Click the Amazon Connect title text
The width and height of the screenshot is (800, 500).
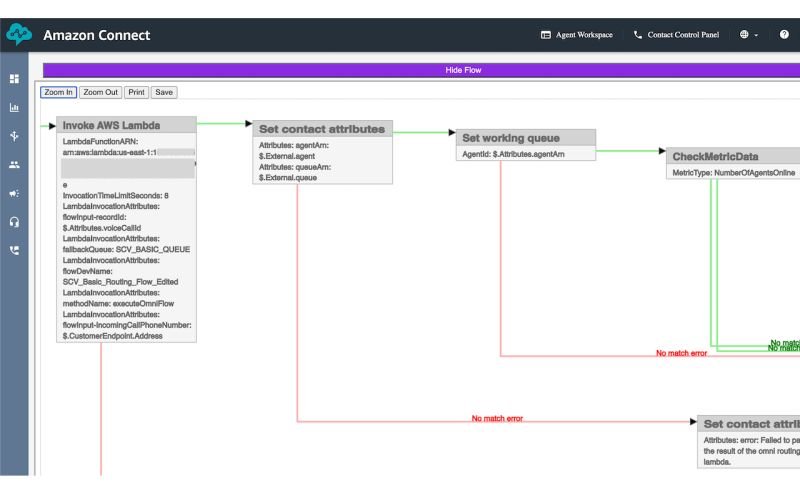click(96, 35)
